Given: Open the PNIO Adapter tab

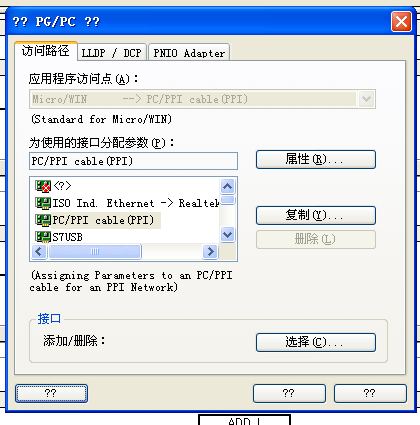Looking at the screenshot, I should (189, 53).
